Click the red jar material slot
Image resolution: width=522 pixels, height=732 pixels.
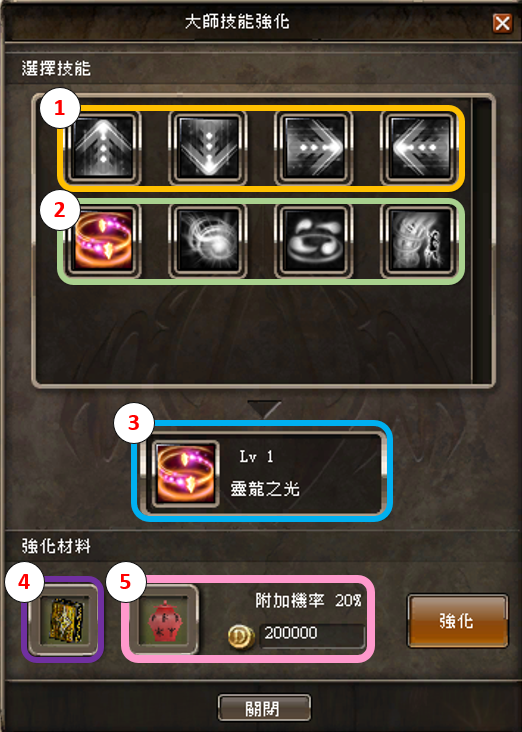[165, 619]
